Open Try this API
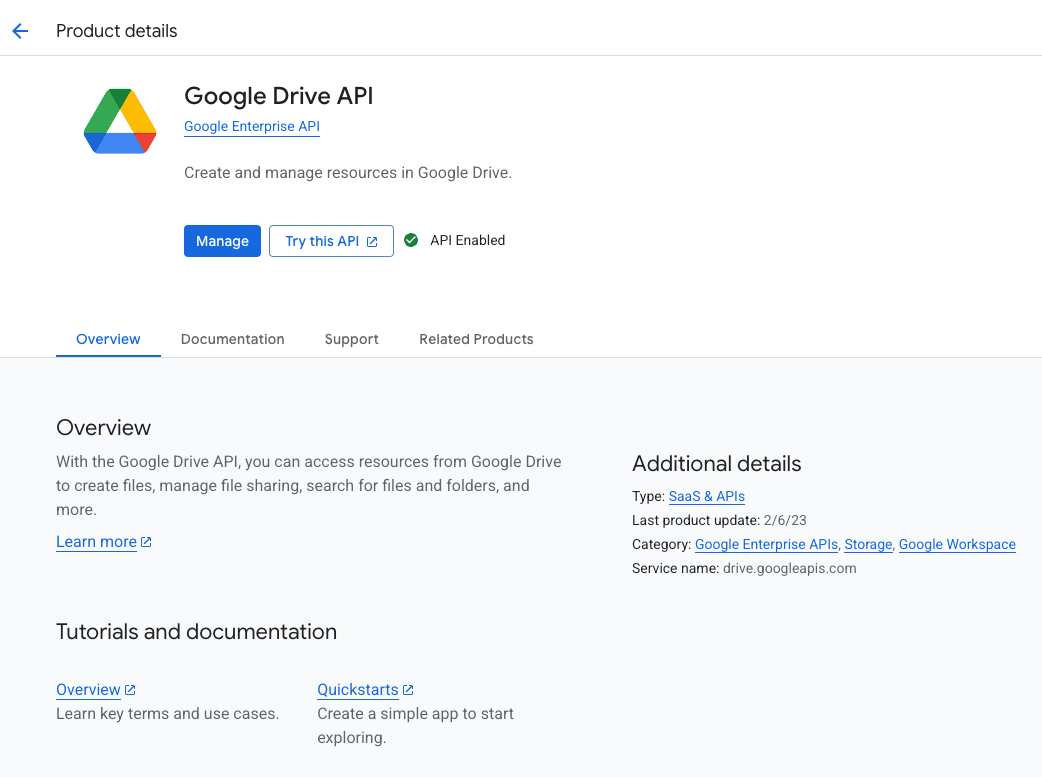This screenshot has height=777, width=1042. pos(331,241)
